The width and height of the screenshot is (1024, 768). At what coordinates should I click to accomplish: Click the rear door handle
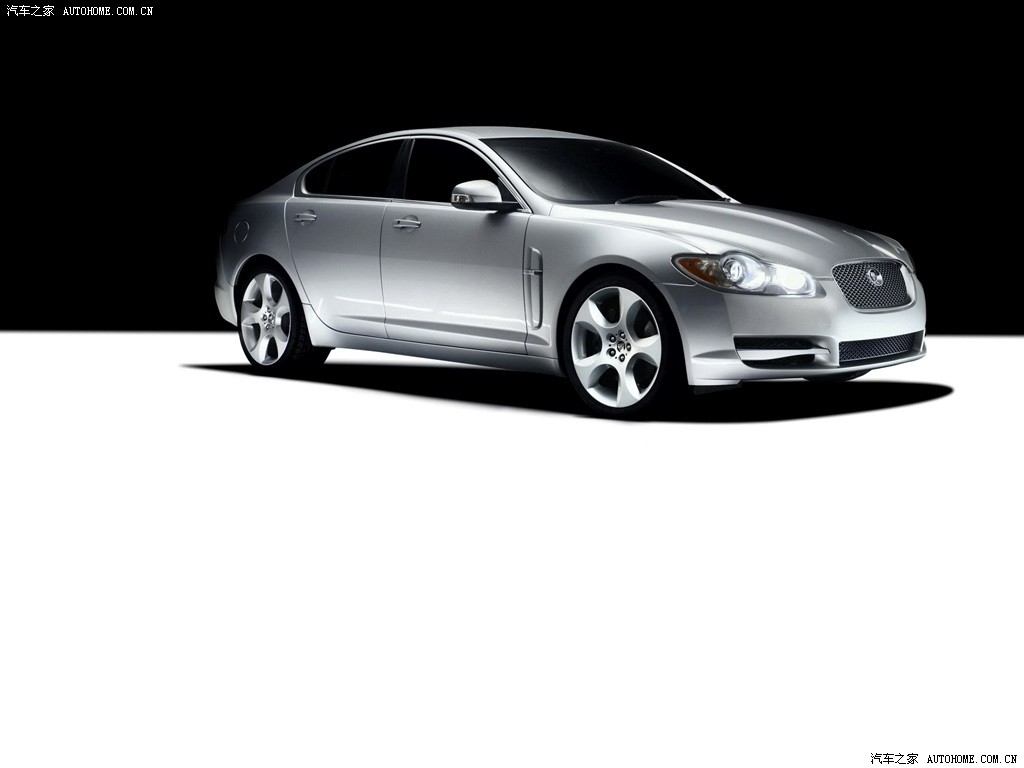(305, 216)
